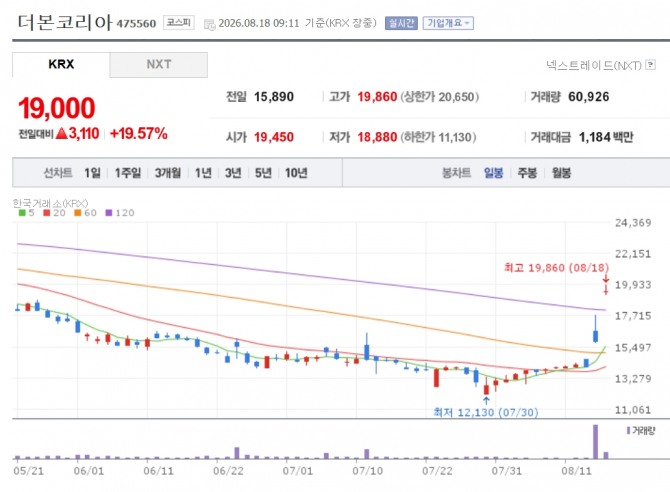Switch to 주봉 weekly candle chart
Image resolution: width=670 pixels, height=492 pixels.
click(527, 173)
